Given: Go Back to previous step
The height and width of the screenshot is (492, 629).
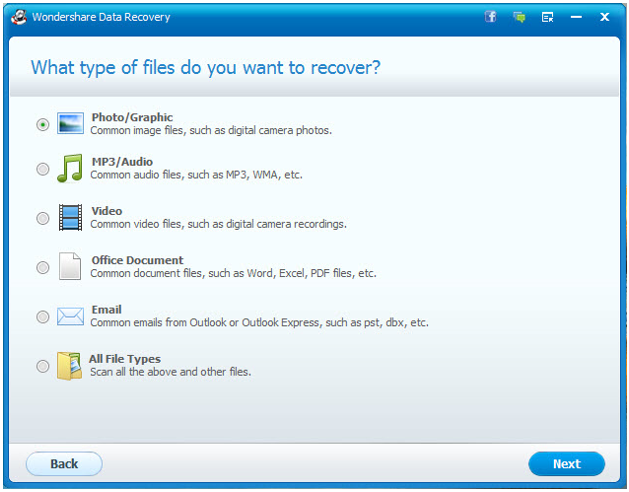Looking at the screenshot, I should point(64,464).
